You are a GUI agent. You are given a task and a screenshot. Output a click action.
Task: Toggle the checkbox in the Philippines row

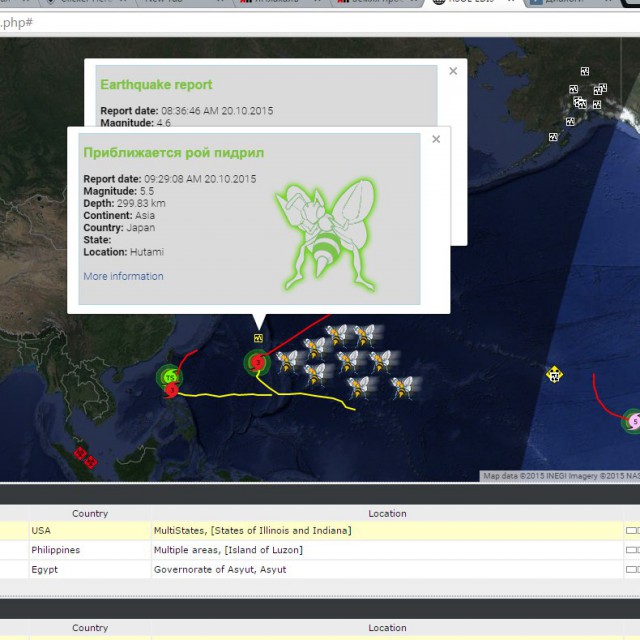pyautogui.click(x=632, y=550)
